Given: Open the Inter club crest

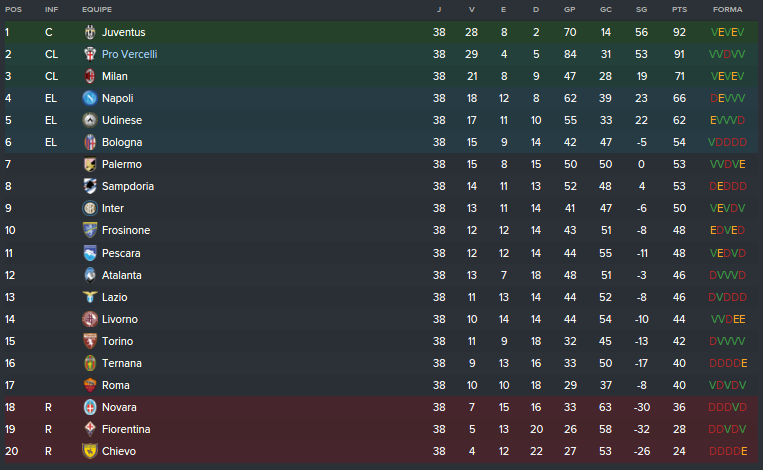Looking at the screenshot, I should point(90,208).
